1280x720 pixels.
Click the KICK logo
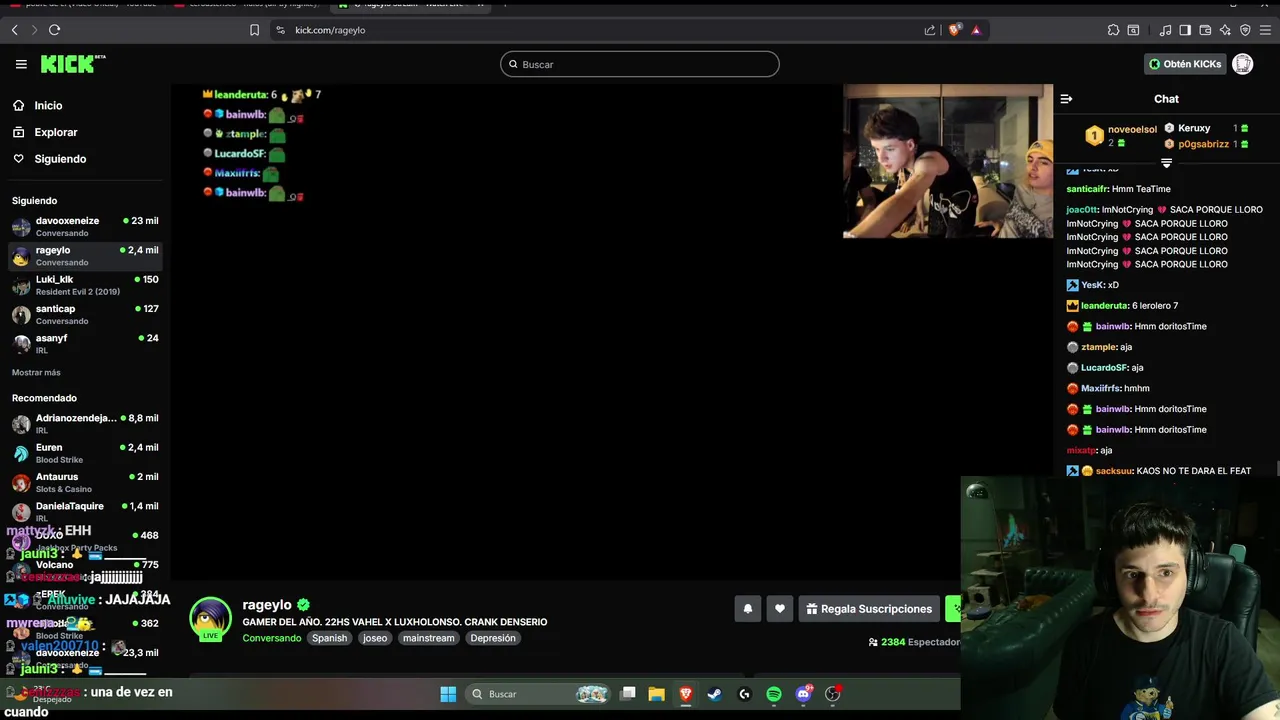[x=72, y=64]
